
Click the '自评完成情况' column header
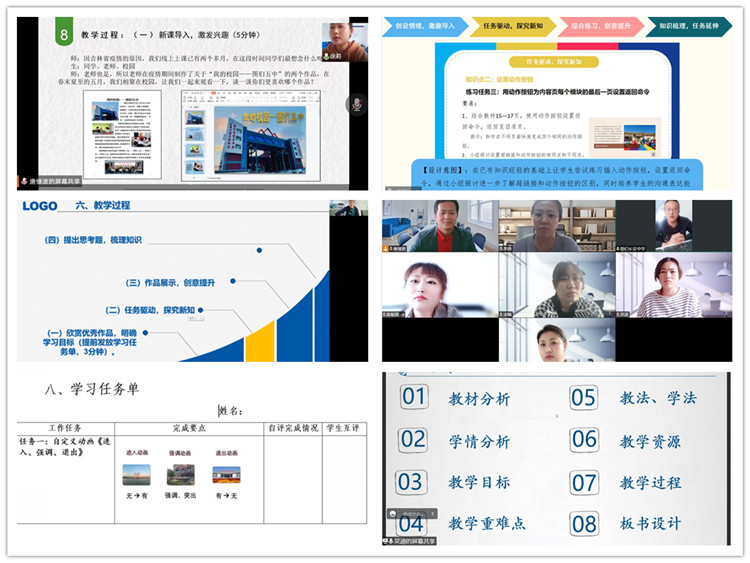point(293,428)
